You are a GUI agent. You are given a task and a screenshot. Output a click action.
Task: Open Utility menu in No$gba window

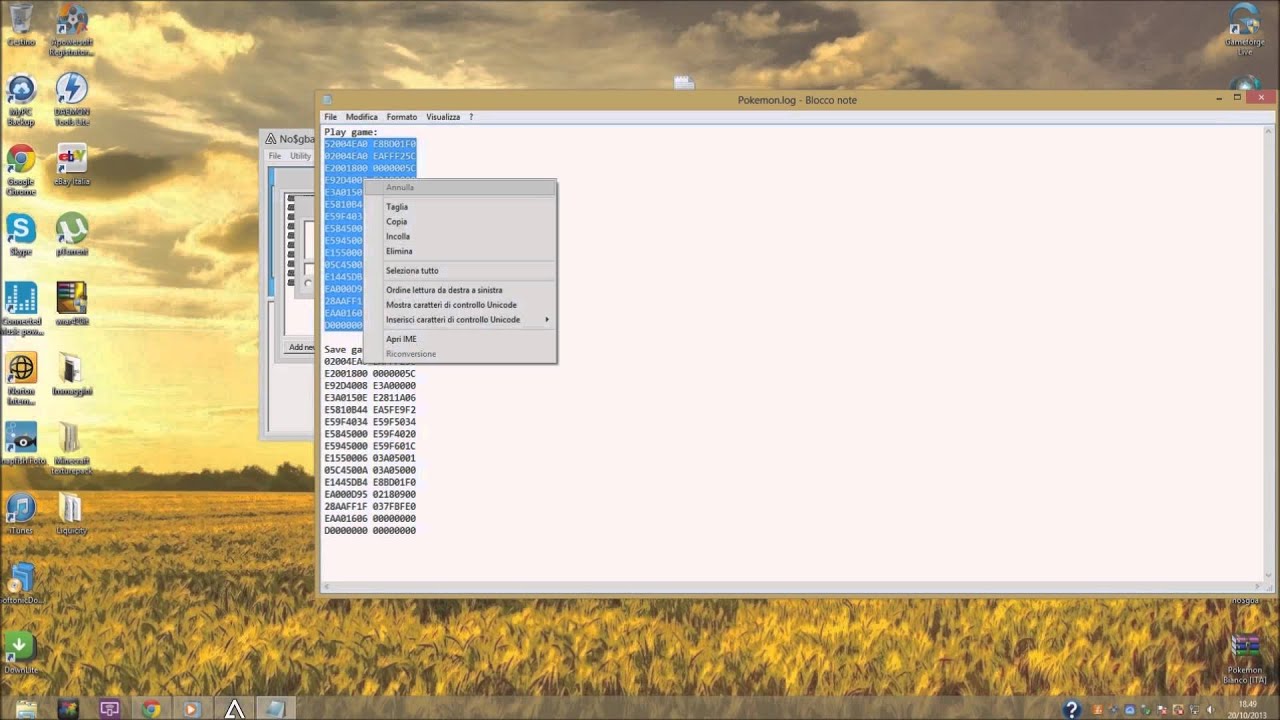(300, 156)
